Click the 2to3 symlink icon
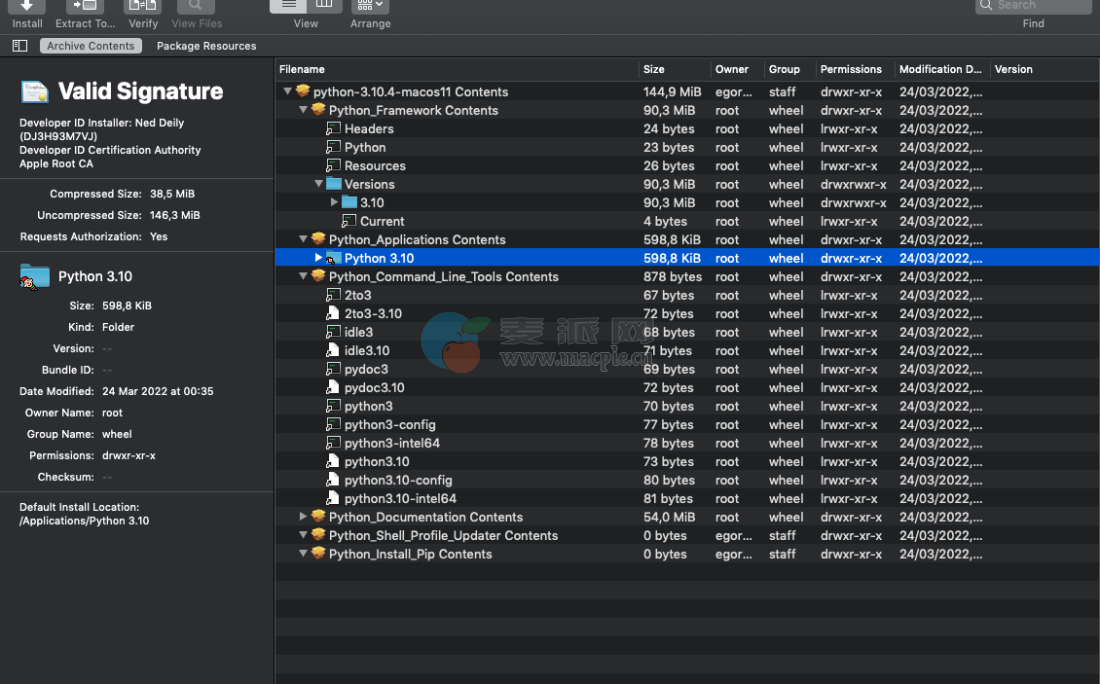1100x684 pixels. point(333,295)
